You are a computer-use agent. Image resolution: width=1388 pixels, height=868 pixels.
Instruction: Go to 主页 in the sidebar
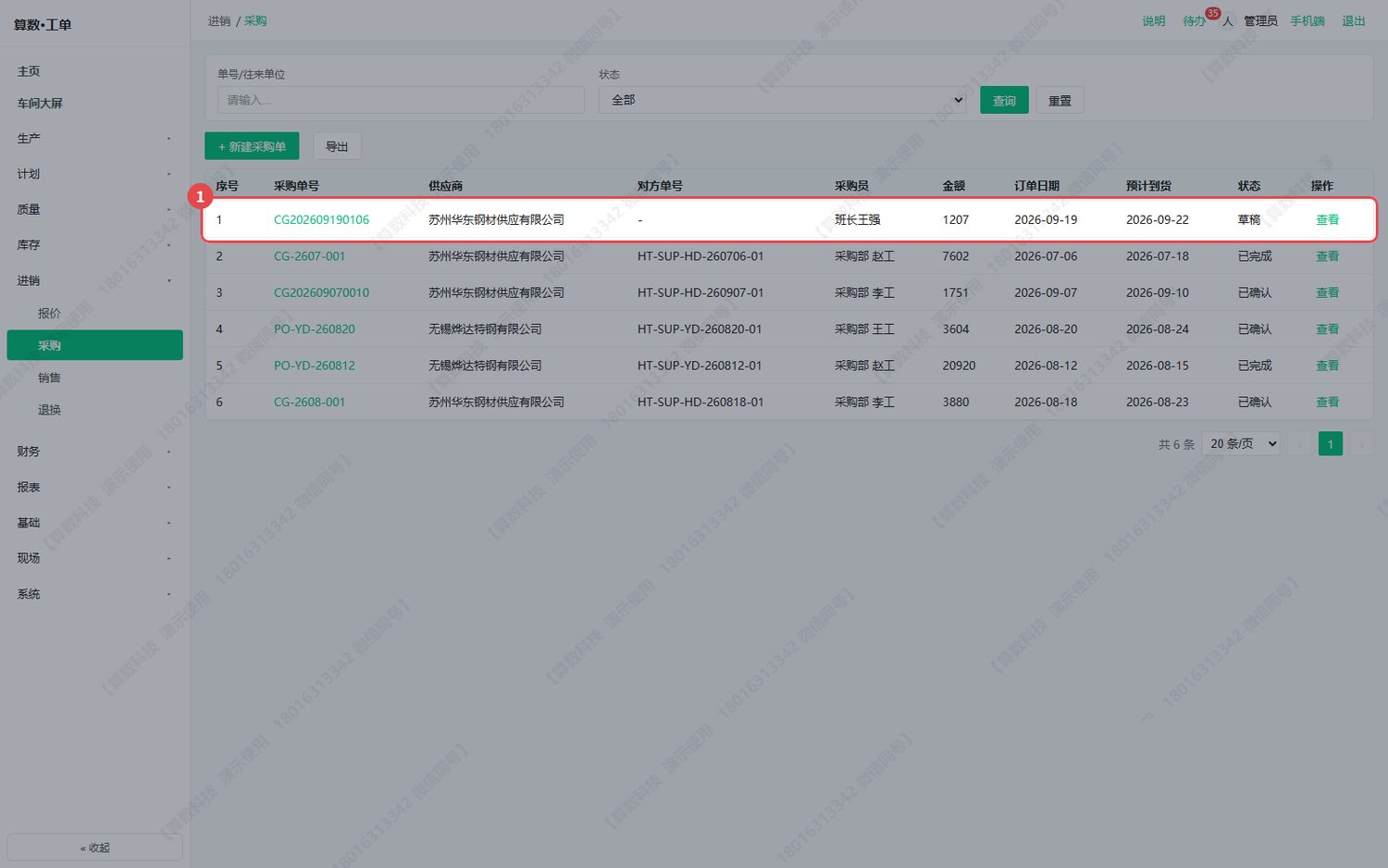click(x=94, y=71)
